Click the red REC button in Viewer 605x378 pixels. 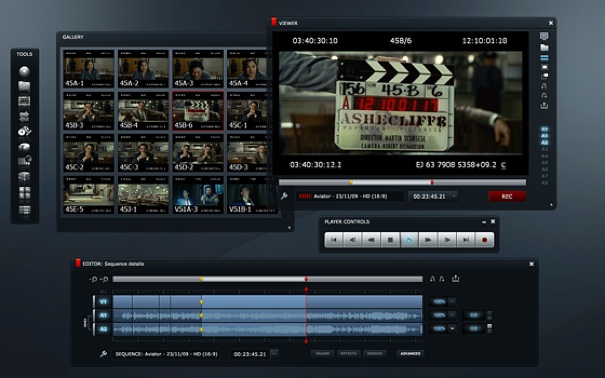[507, 196]
